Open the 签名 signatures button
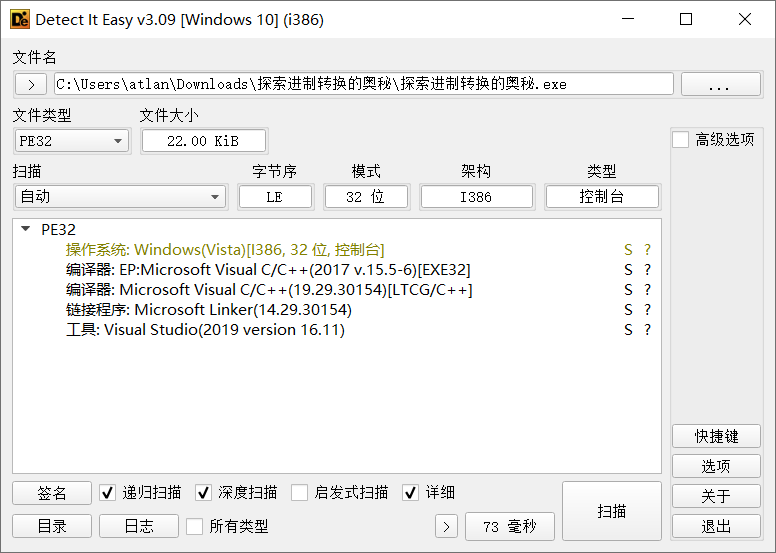Viewport: 776px width, 553px height. coord(52,493)
